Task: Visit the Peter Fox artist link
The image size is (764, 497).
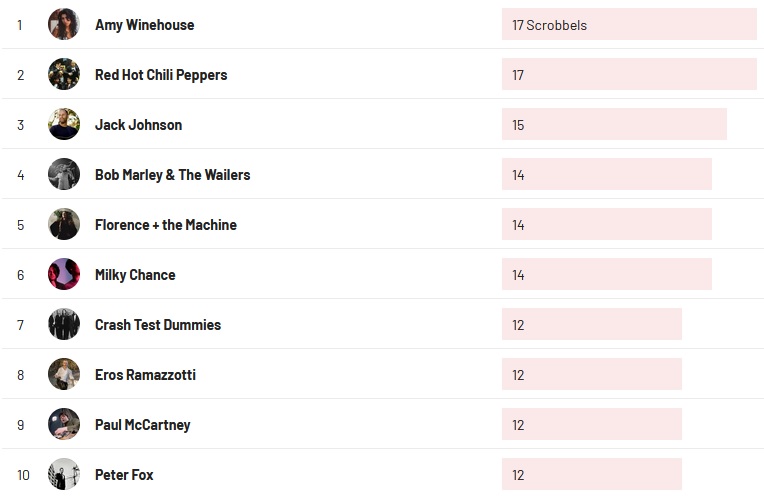Action: pyautogui.click(x=124, y=475)
